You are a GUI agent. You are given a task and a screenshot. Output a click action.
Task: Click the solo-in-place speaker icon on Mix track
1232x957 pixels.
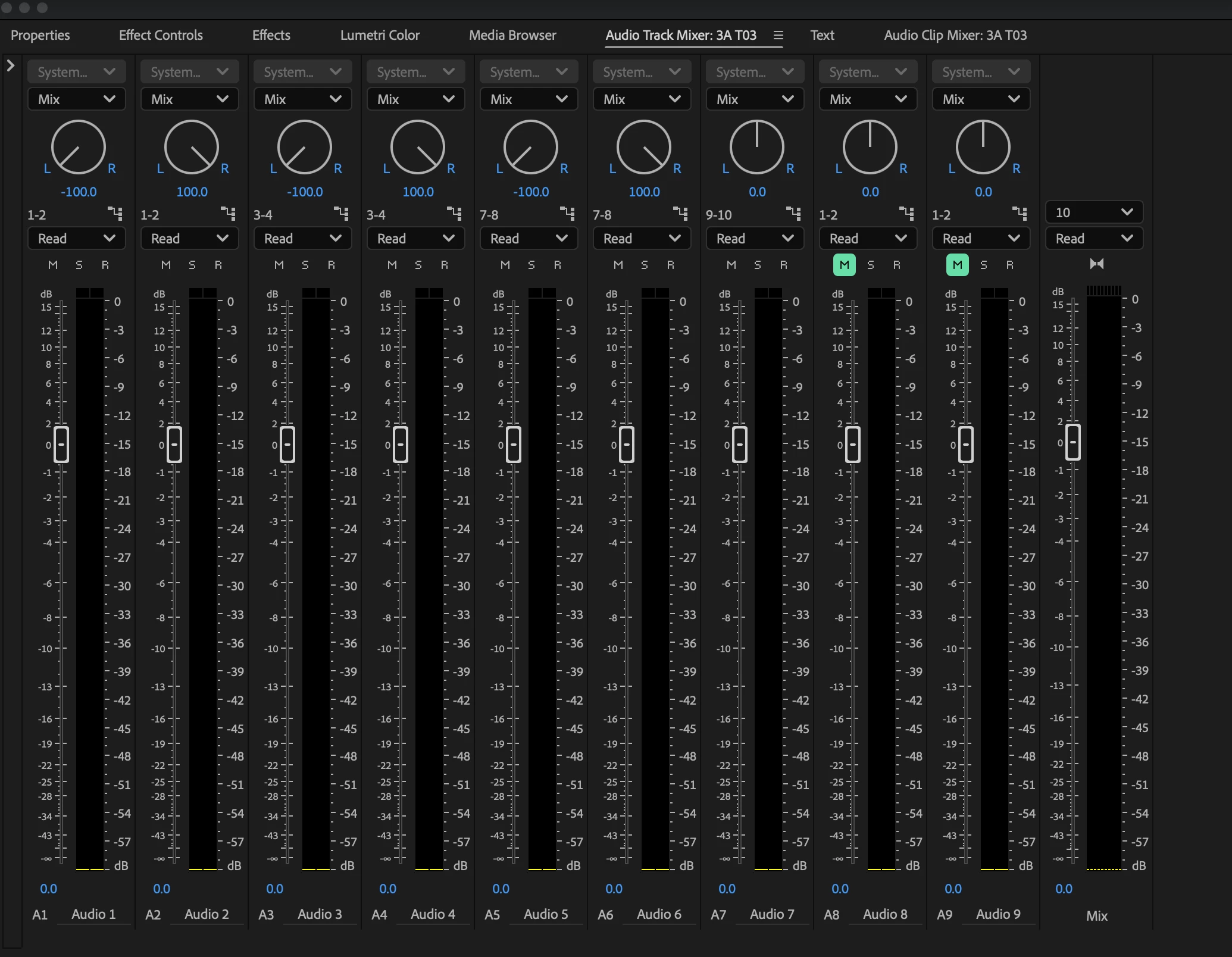(x=1096, y=264)
